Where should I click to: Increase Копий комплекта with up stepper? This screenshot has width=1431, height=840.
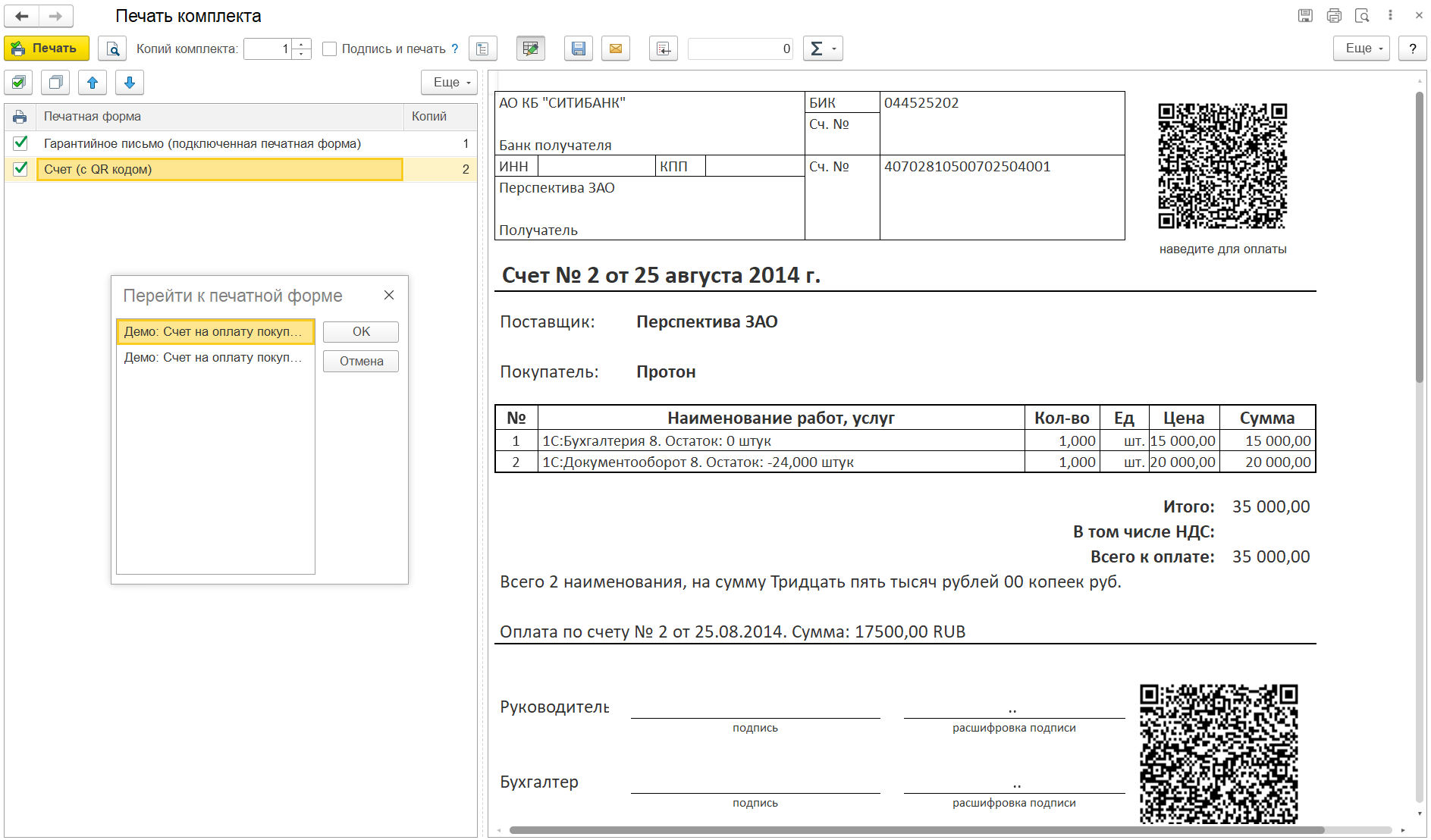(x=302, y=44)
